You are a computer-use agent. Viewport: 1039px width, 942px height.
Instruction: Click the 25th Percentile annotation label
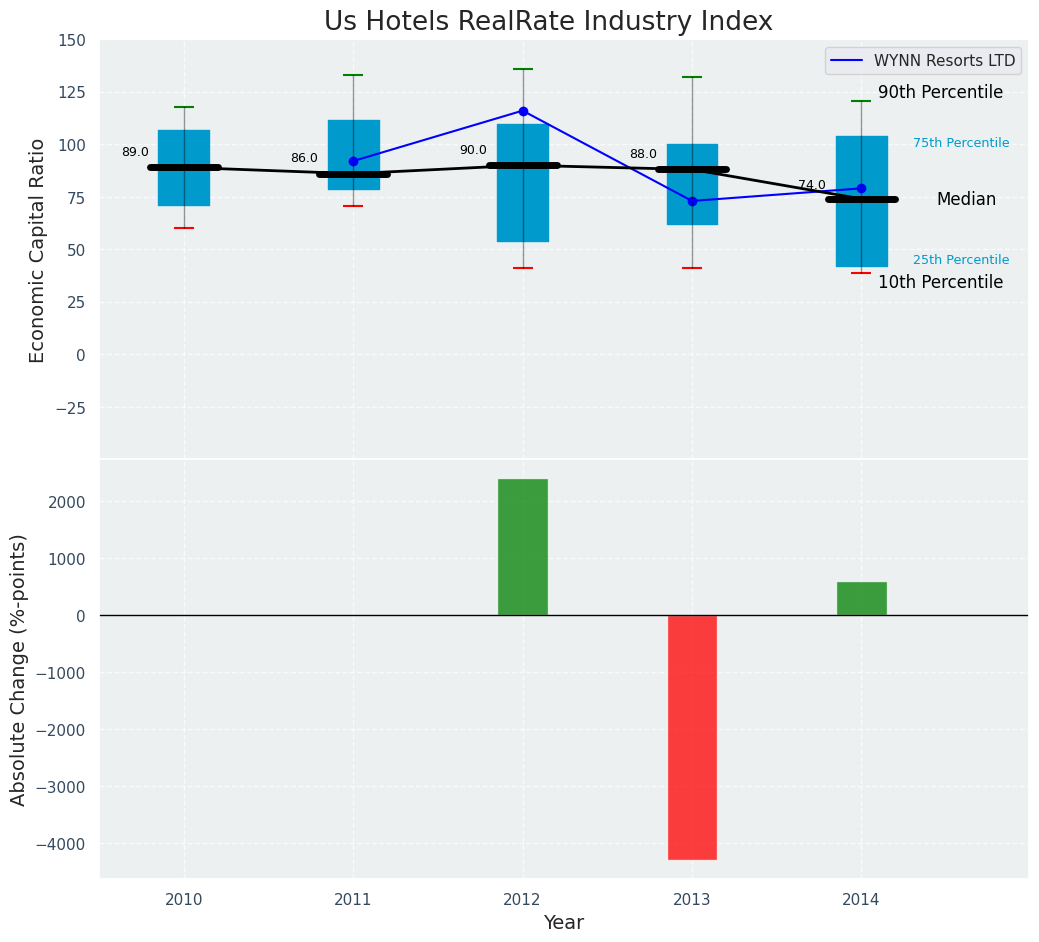[960, 260]
